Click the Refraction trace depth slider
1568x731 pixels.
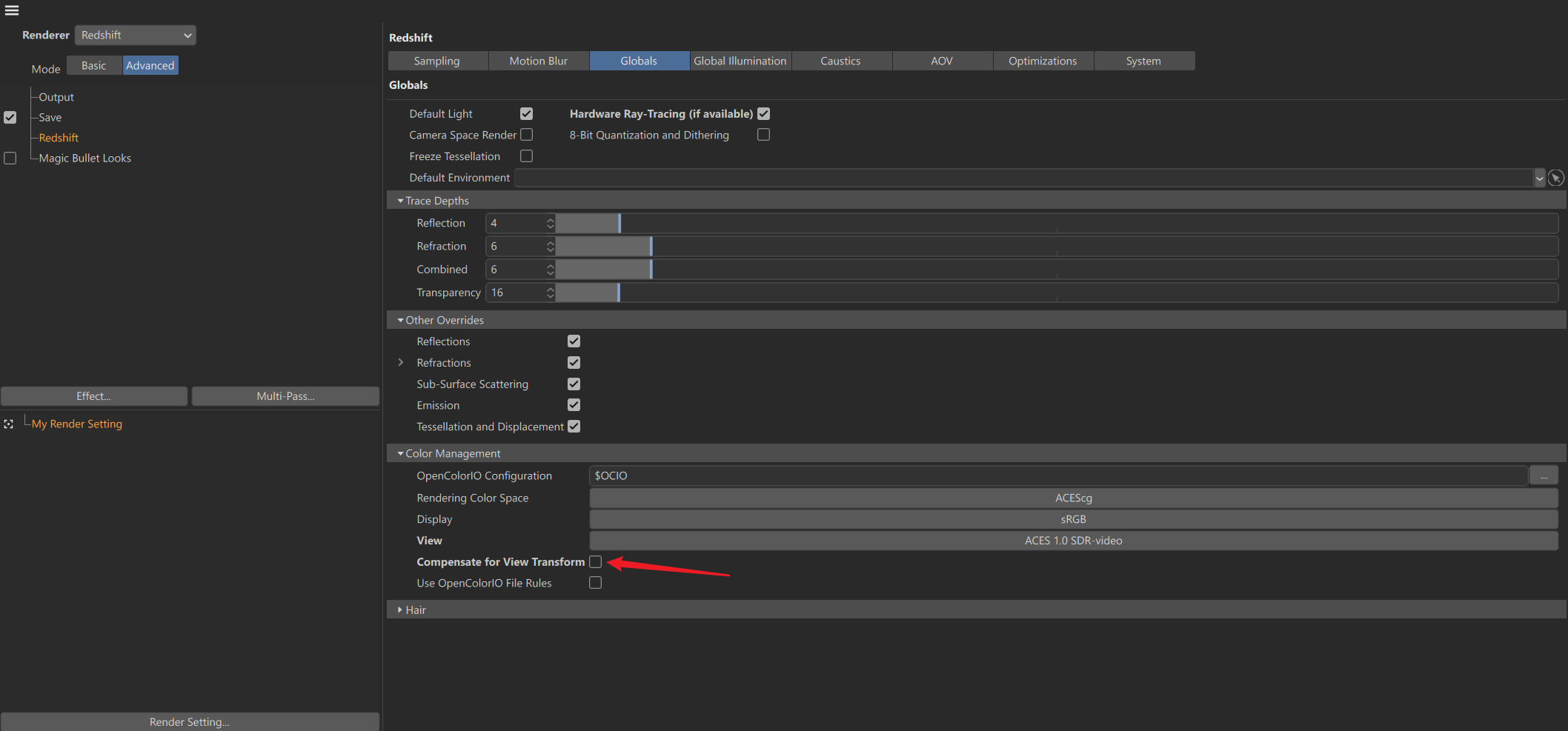(1057, 246)
